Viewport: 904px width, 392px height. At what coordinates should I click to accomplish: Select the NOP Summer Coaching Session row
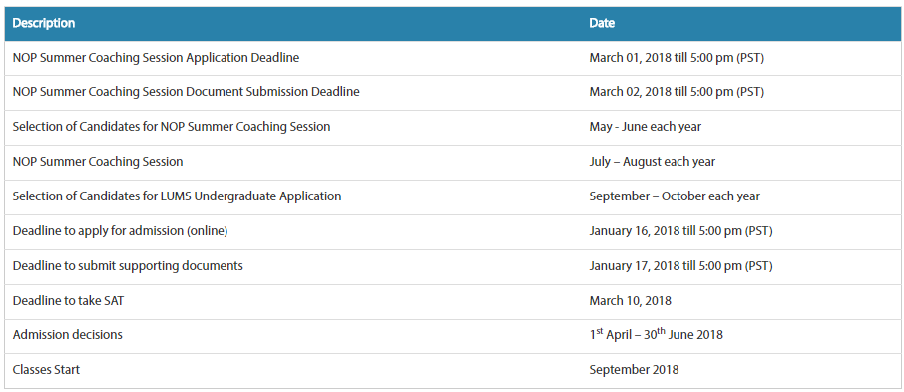pos(452,163)
